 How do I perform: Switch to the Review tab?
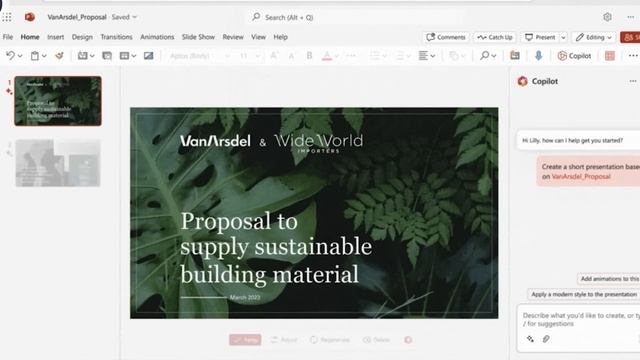click(x=233, y=37)
